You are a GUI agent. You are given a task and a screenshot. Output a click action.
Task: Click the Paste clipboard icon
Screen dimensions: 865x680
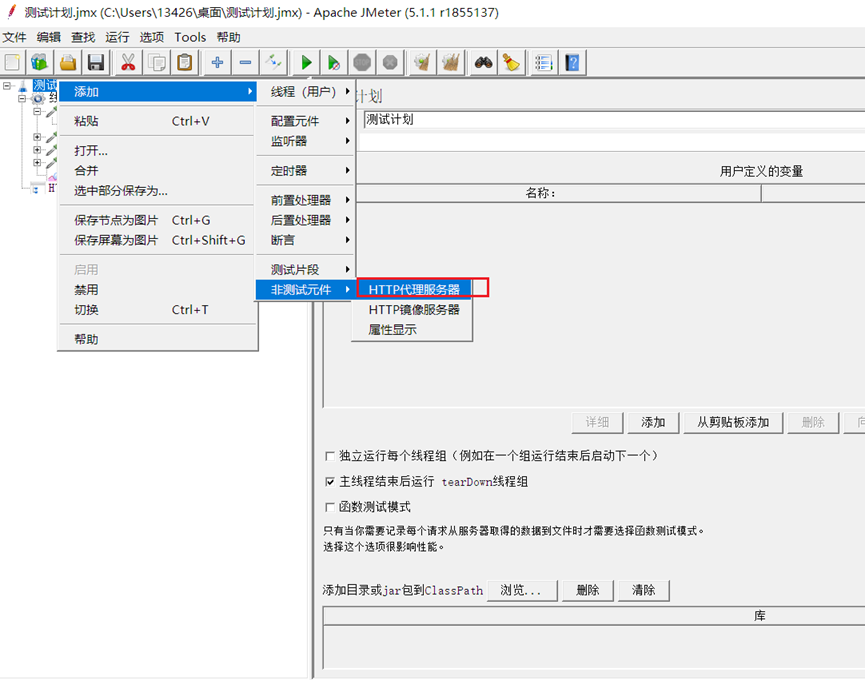point(185,62)
